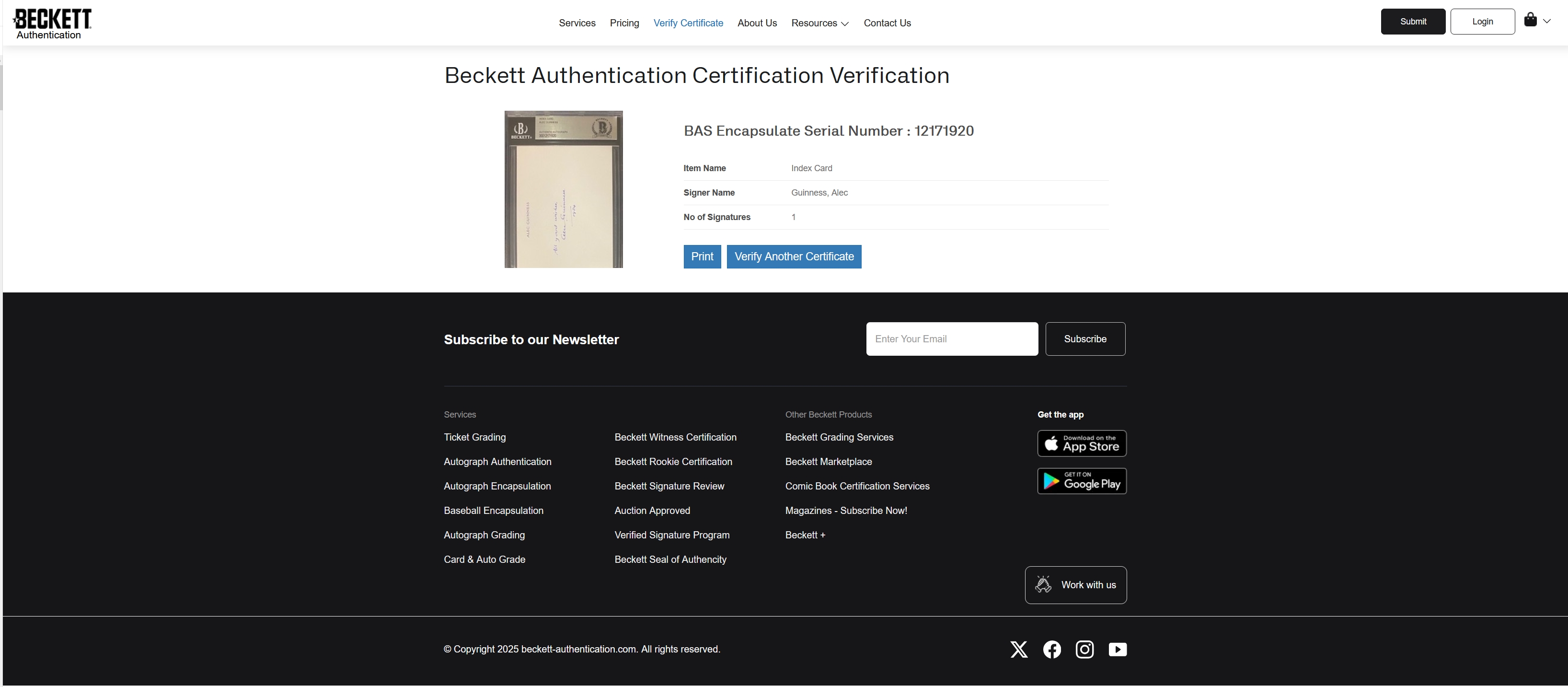Open the YouTube social icon

pyautogui.click(x=1118, y=649)
